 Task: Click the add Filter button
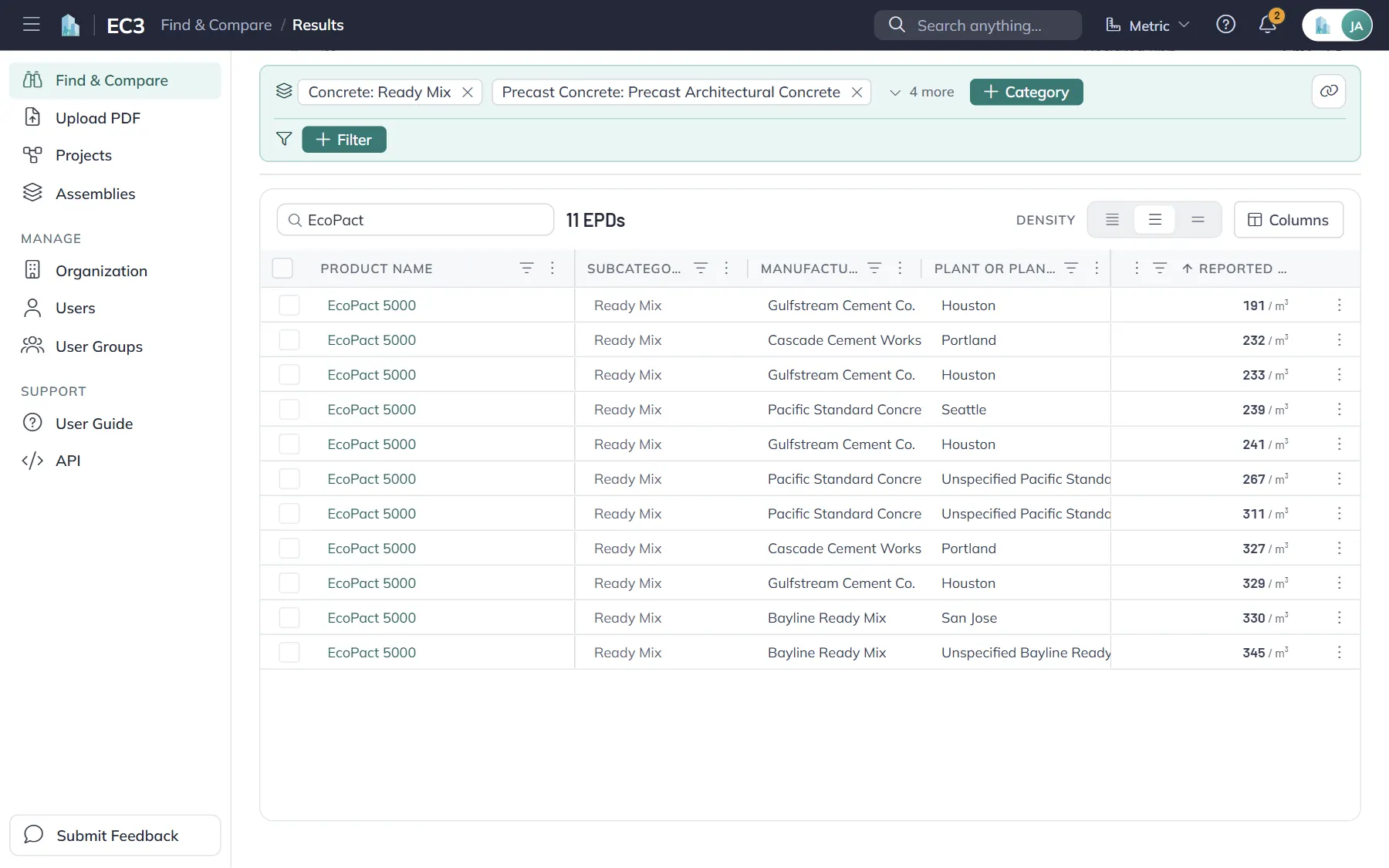tap(344, 140)
